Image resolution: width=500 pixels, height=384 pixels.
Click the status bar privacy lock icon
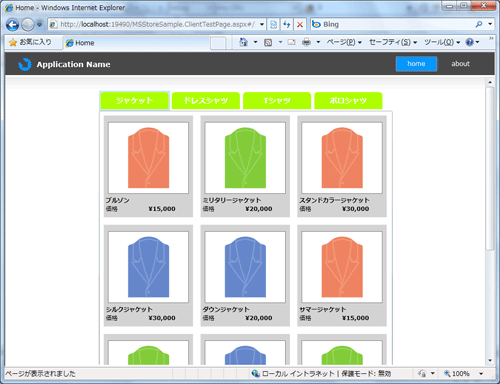pos(422,374)
